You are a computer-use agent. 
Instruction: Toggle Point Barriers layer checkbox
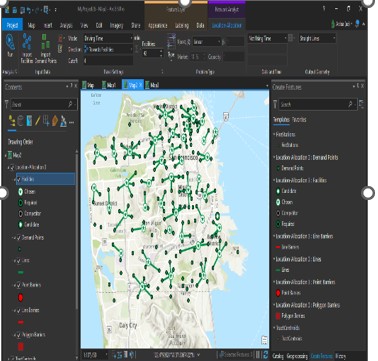click(19, 285)
